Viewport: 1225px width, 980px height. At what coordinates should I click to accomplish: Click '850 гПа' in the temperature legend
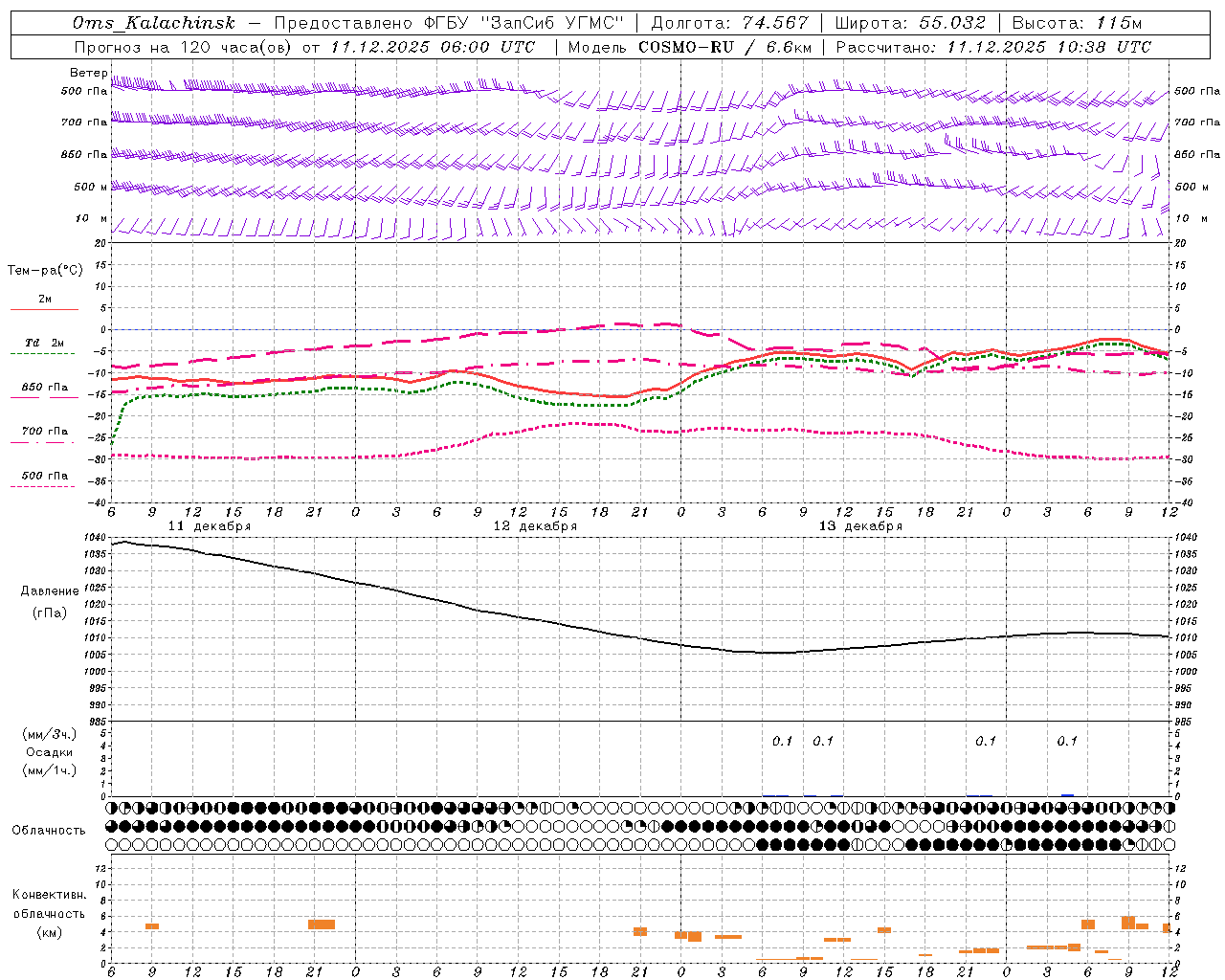[x=45, y=388]
